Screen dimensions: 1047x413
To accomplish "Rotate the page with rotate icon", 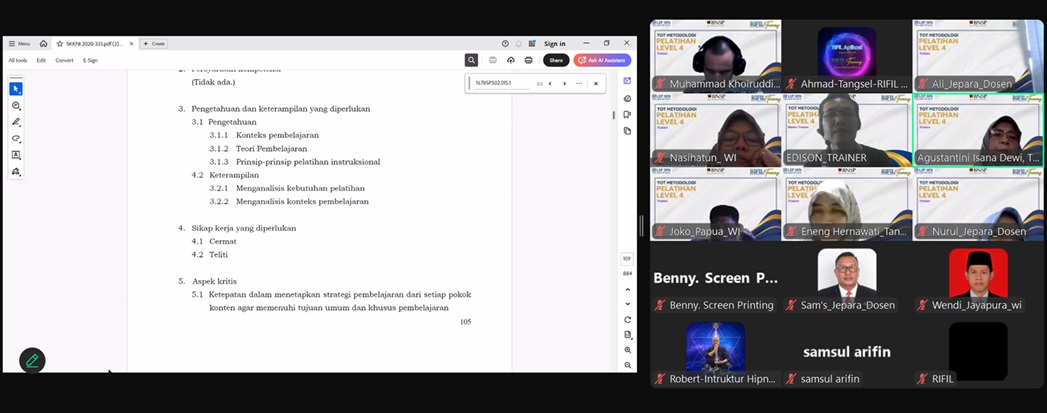I will (627, 320).
